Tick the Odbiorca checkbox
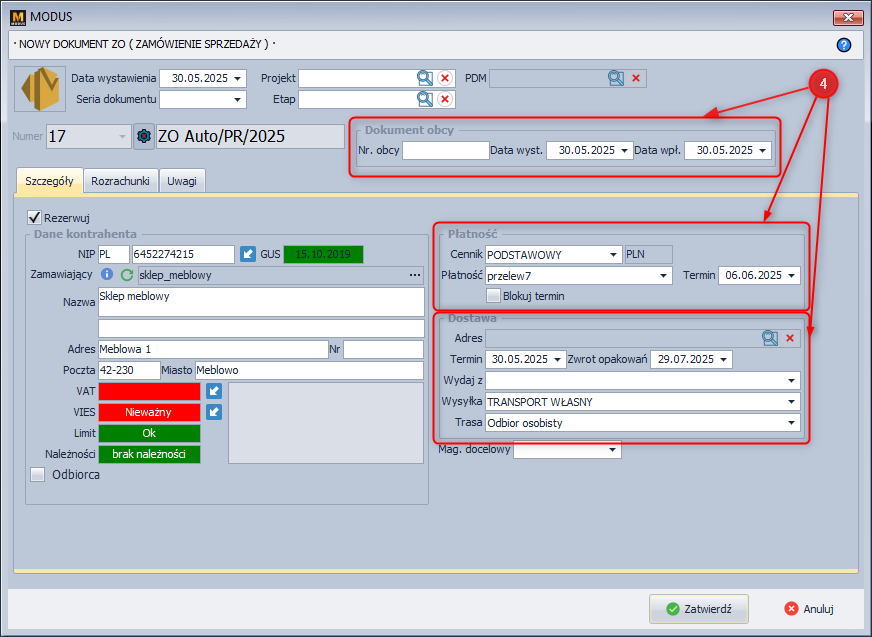Screen dimensions: 872x637 tap(38, 475)
